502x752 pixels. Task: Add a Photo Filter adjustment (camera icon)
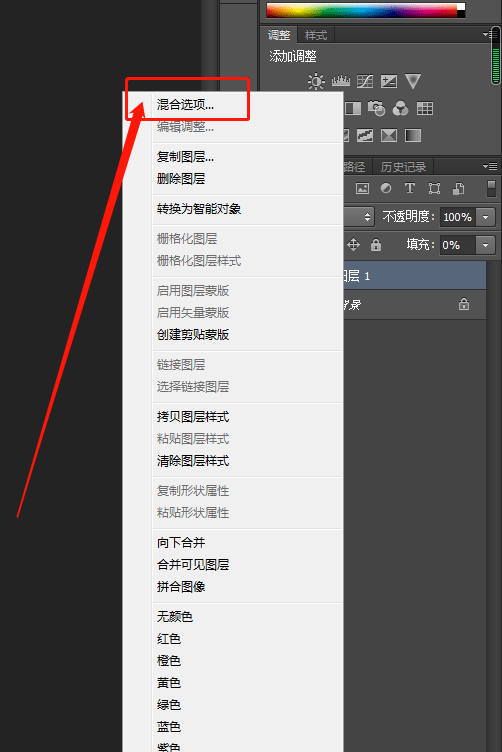pyautogui.click(x=376, y=108)
